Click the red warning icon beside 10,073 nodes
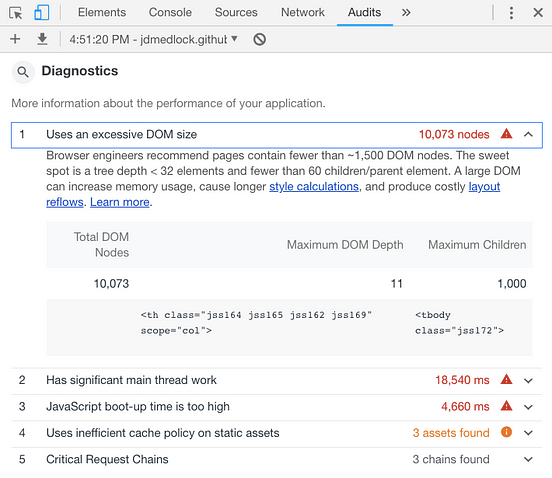Screen dimensions: 552x478 pos(506,134)
